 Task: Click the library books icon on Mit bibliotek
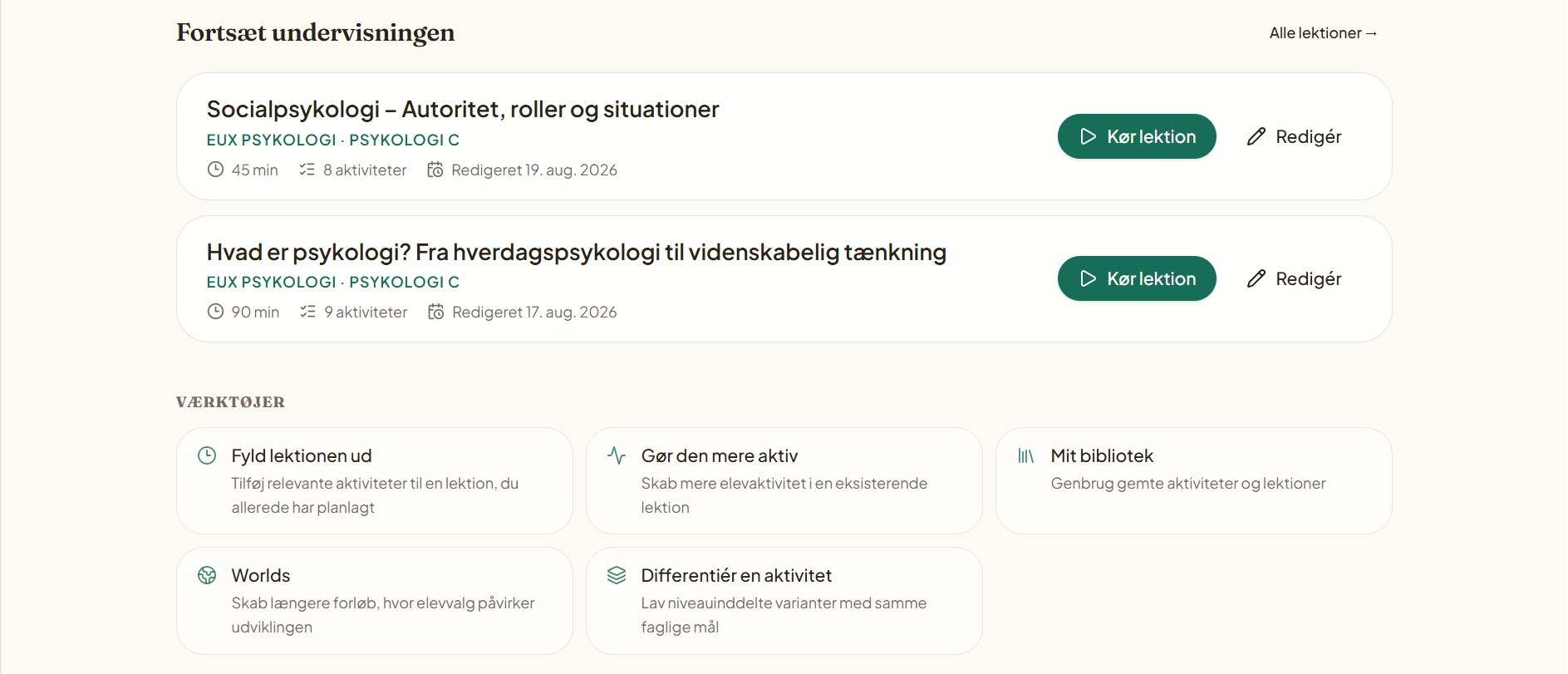click(x=1026, y=455)
